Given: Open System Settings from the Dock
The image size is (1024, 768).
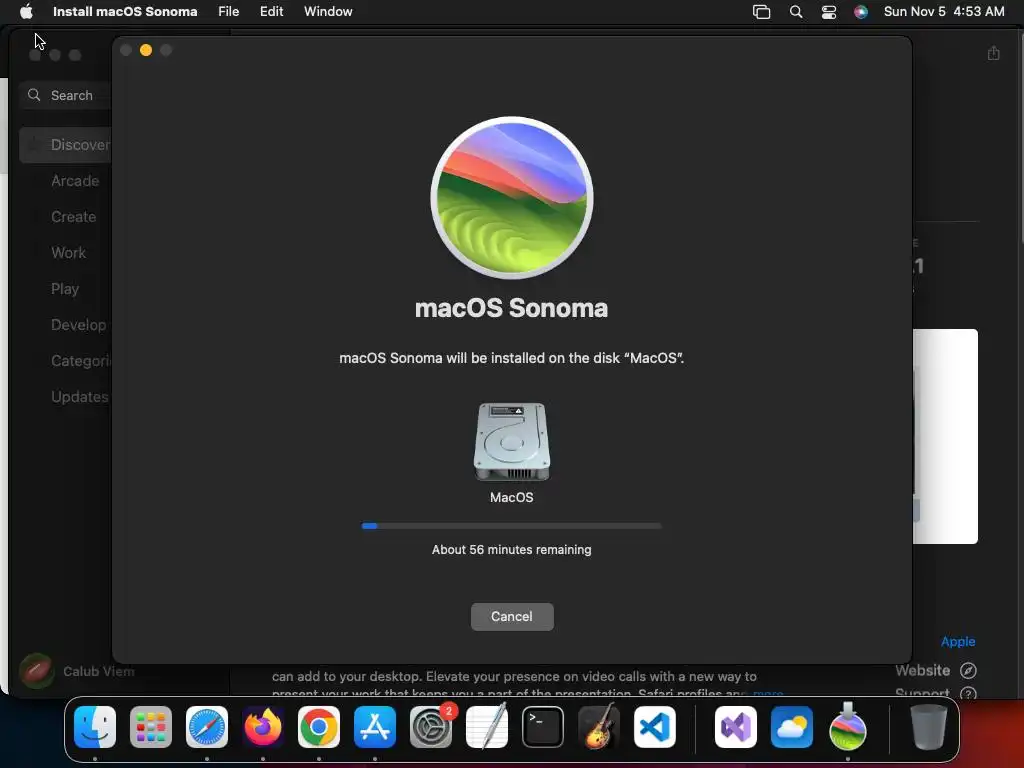Looking at the screenshot, I should point(431,727).
